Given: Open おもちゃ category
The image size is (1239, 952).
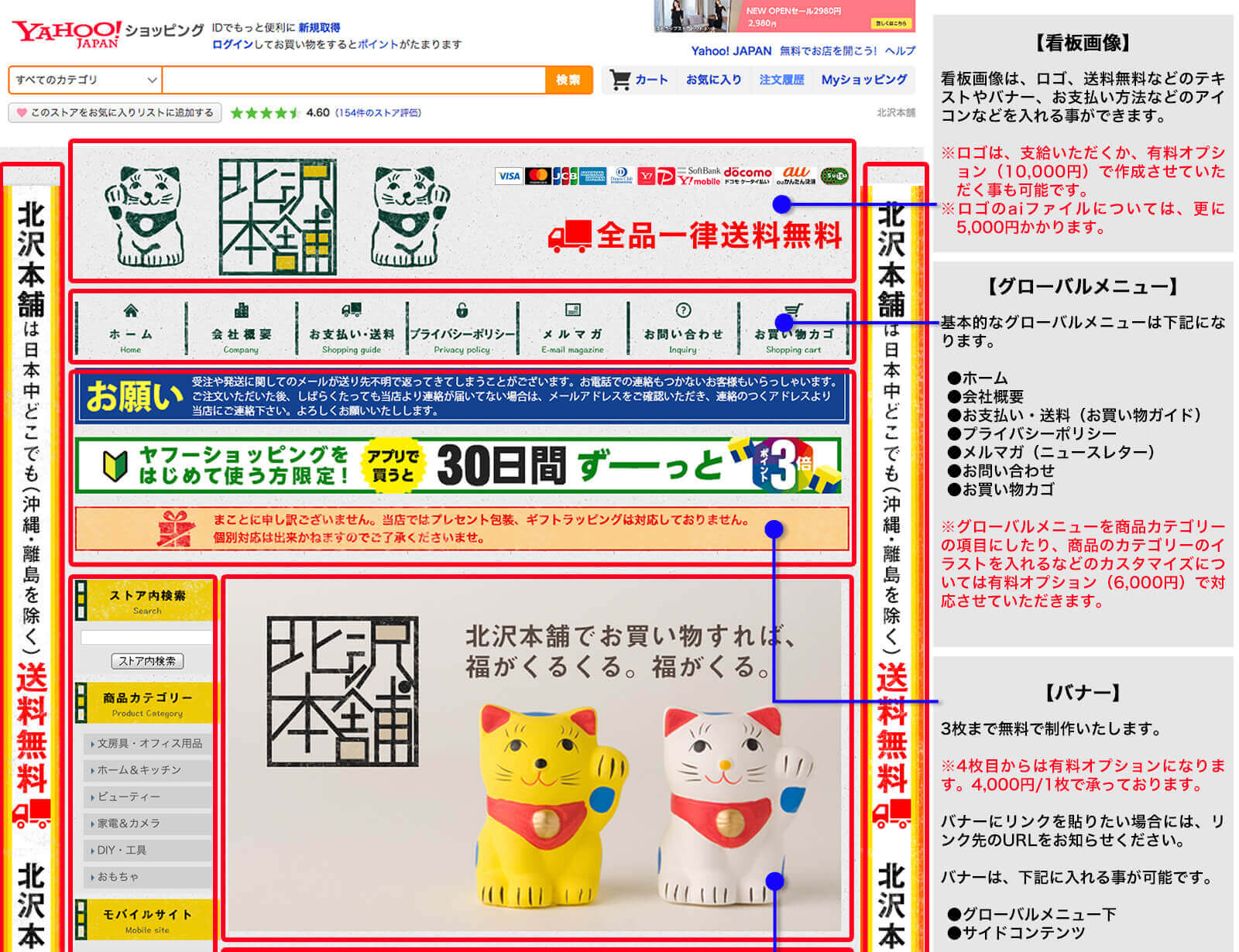Looking at the screenshot, I should point(147,877).
